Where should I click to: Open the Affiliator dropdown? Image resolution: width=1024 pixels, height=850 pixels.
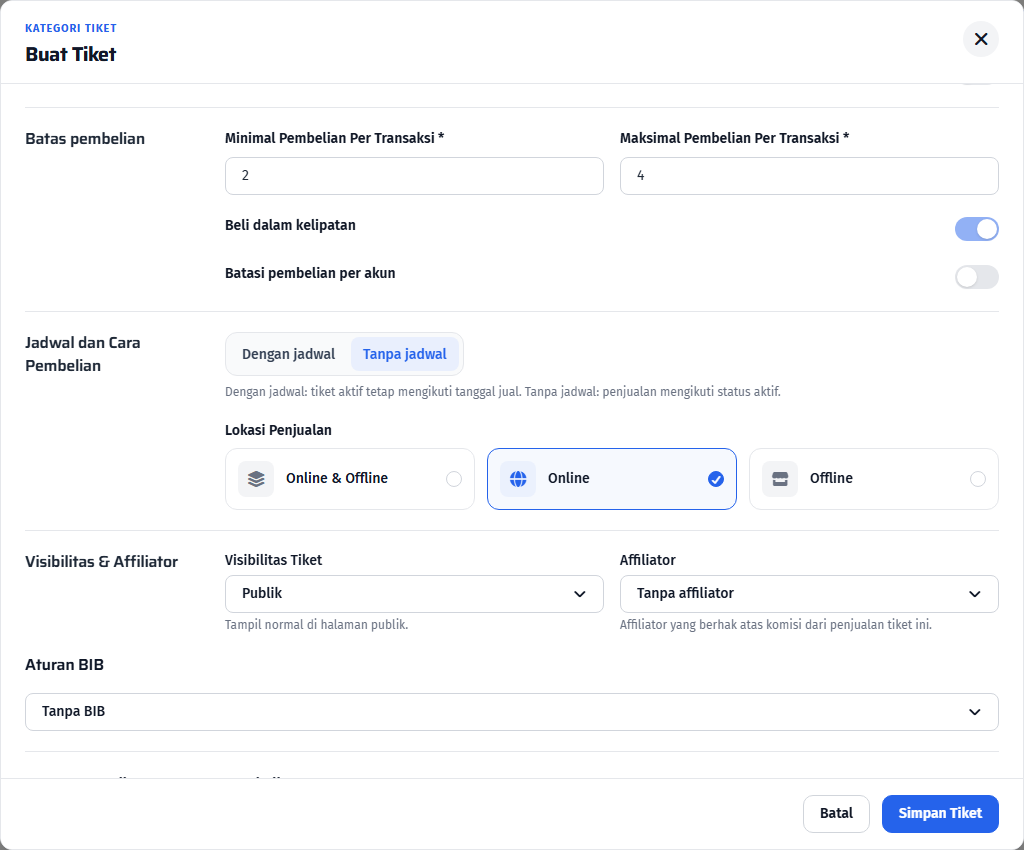[x=809, y=593]
